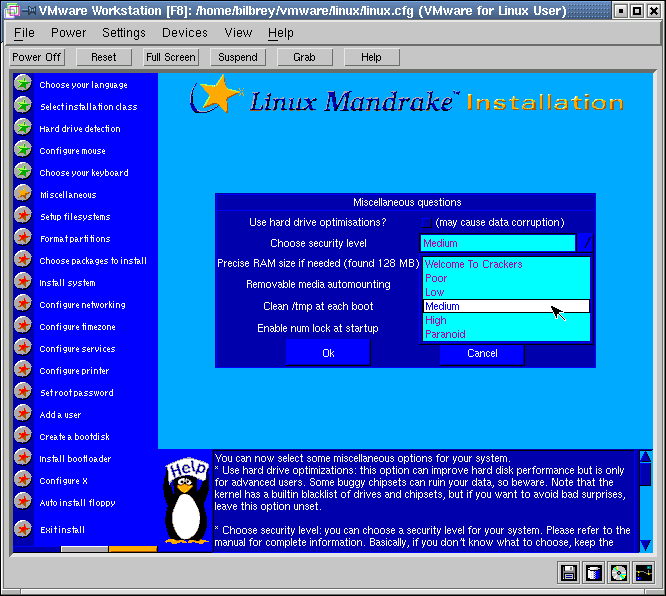Image resolution: width=666 pixels, height=596 pixels.
Task: Click the floppy disk status icon
Action: 569,573
